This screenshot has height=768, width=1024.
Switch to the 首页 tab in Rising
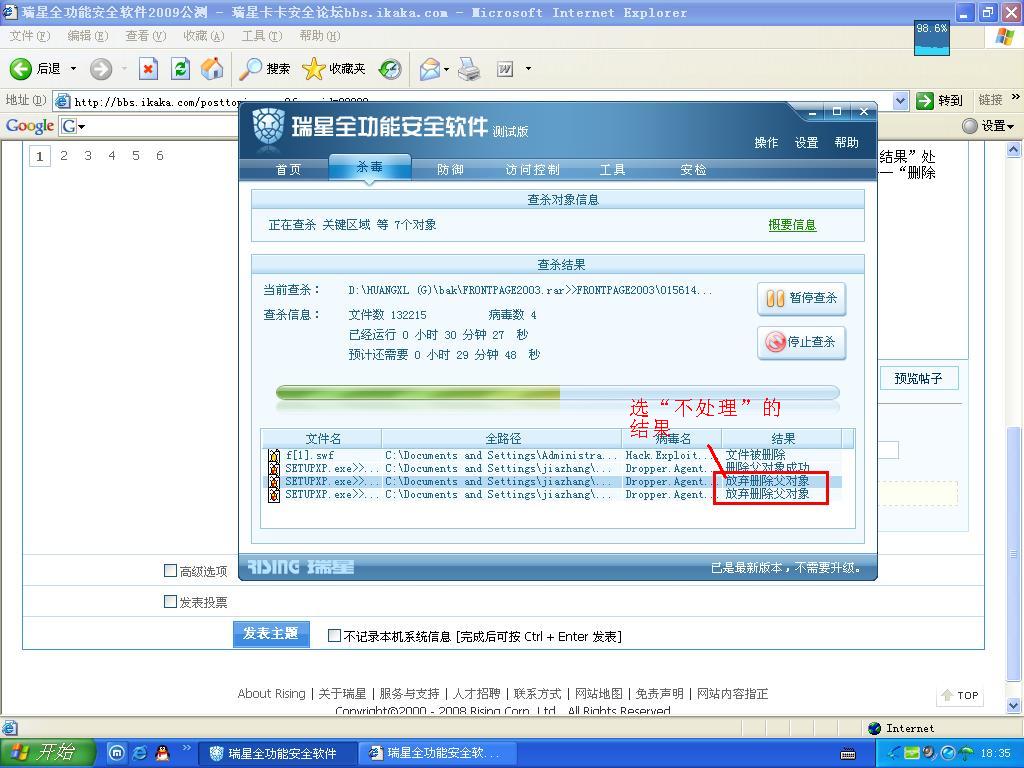tap(288, 170)
